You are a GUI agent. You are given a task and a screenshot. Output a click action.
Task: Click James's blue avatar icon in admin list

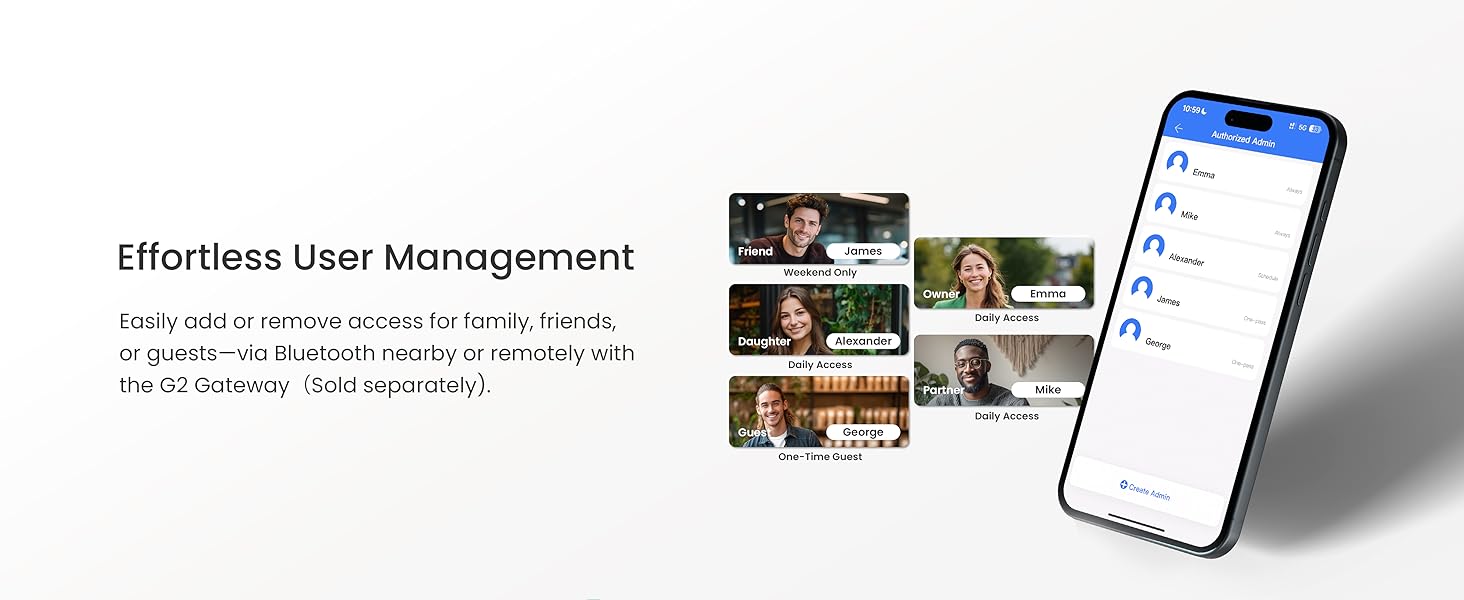[1142, 289]
